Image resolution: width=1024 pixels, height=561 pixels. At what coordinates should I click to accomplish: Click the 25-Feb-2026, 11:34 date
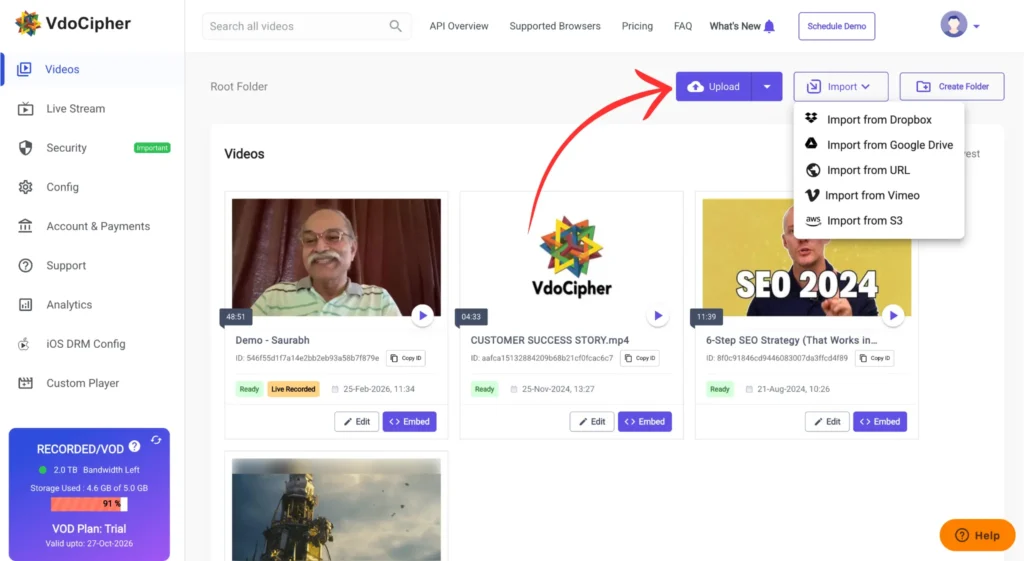pos(379,389)
